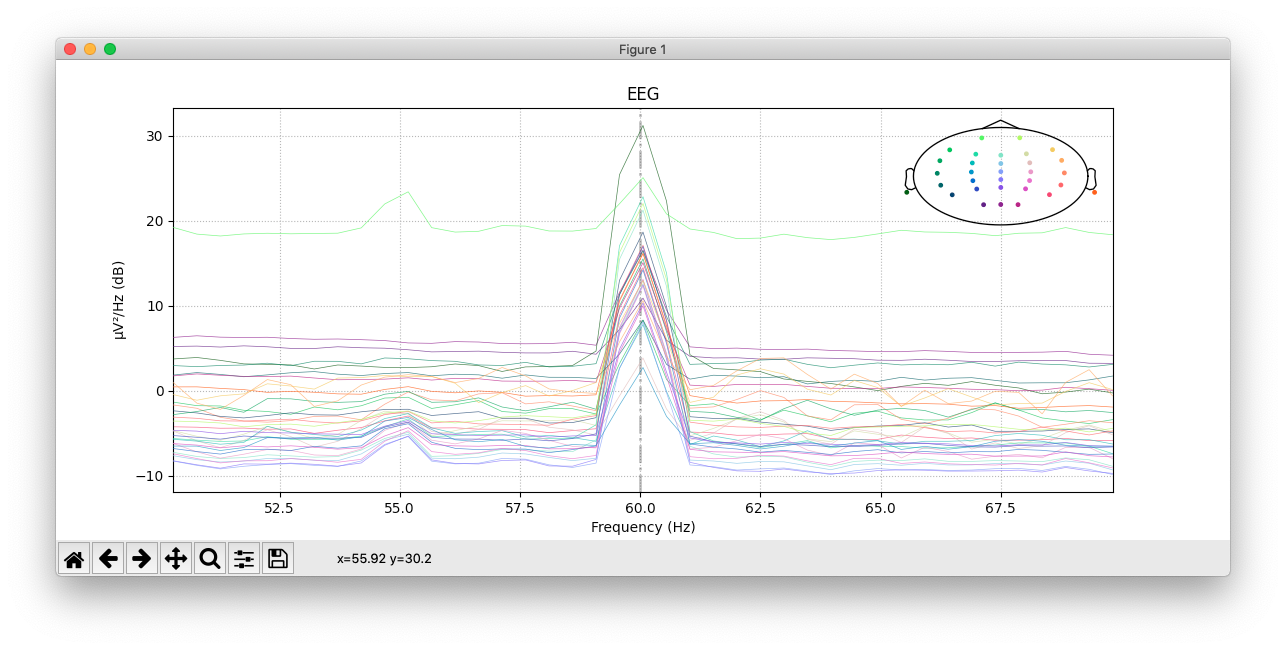Click the 0 y-axis tick label
The image size is (1286, 650).
(161, 391)
